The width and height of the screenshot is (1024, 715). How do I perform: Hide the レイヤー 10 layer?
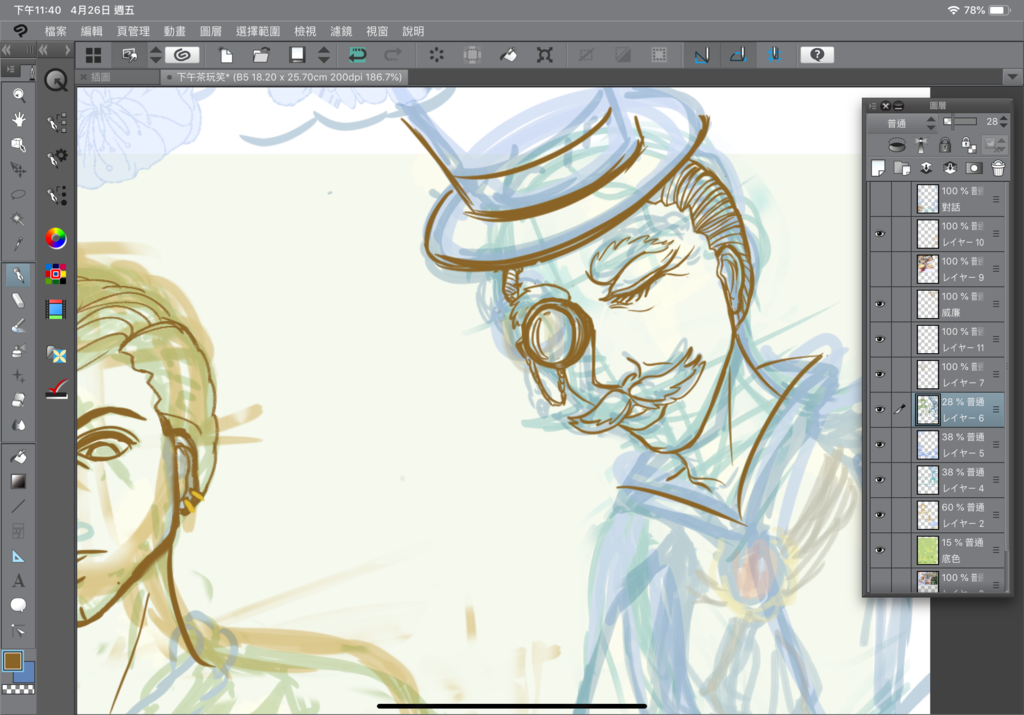(880, 234)
